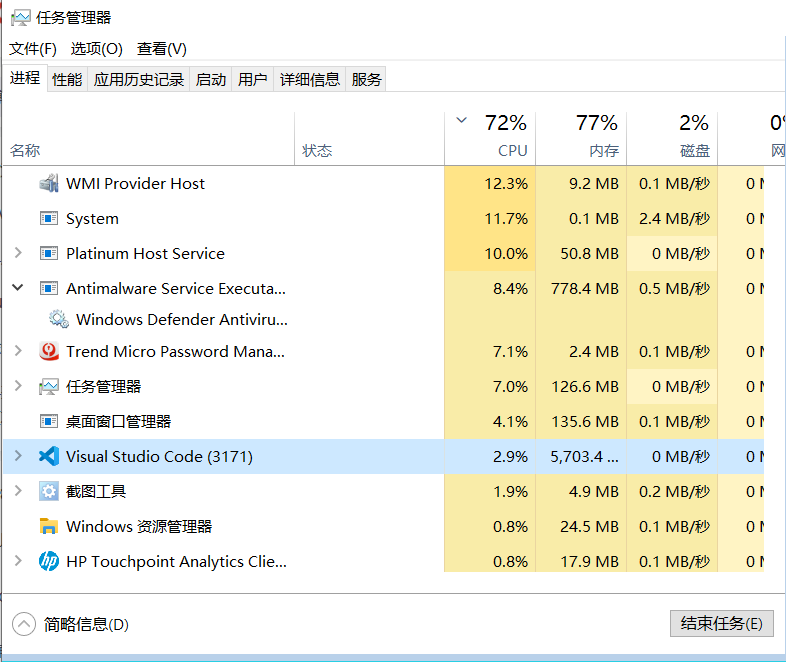The height and width of the screenshot is (662, 786).
Task: Expand the Trend Micro Password Manager group
Action: point(18,351)
